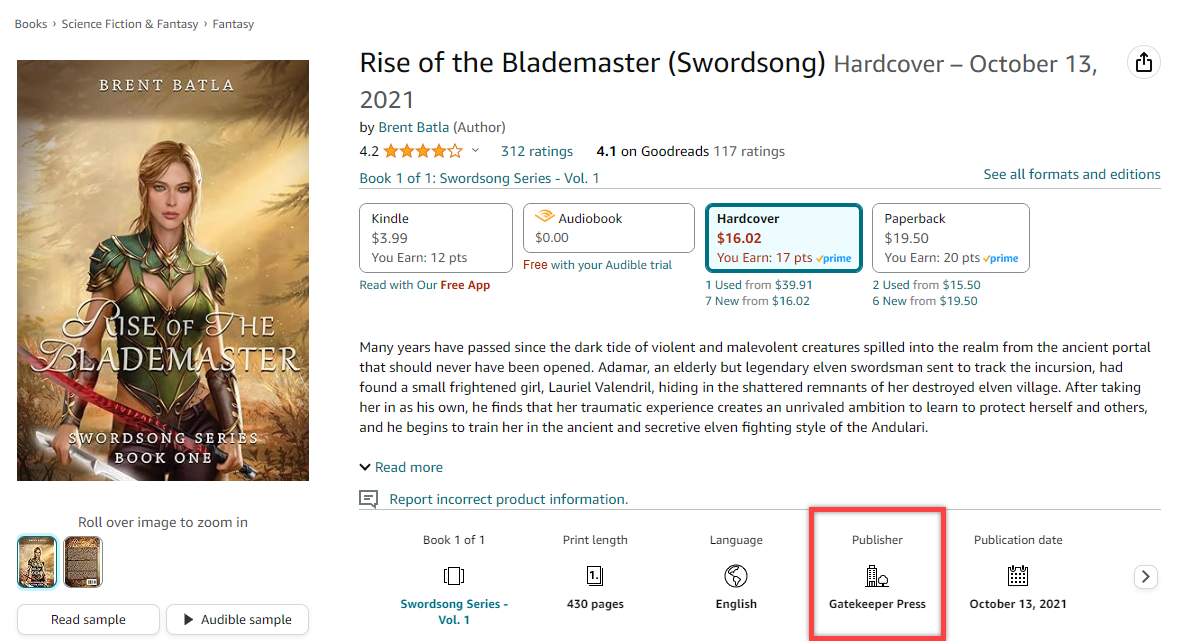
Task: Click the print length page icon
Action: (x=595, y=575)
